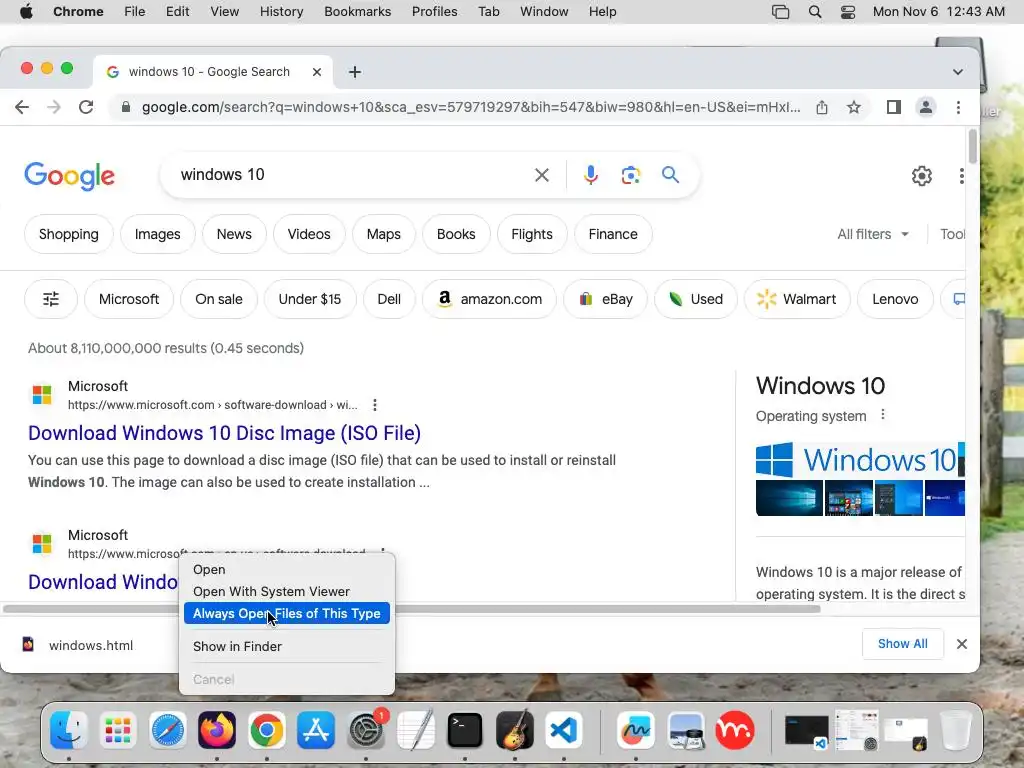Screen dimensions: 1024x768
Task: Click the horizontal page scrollbar
Action: click(x=411, y=609)
